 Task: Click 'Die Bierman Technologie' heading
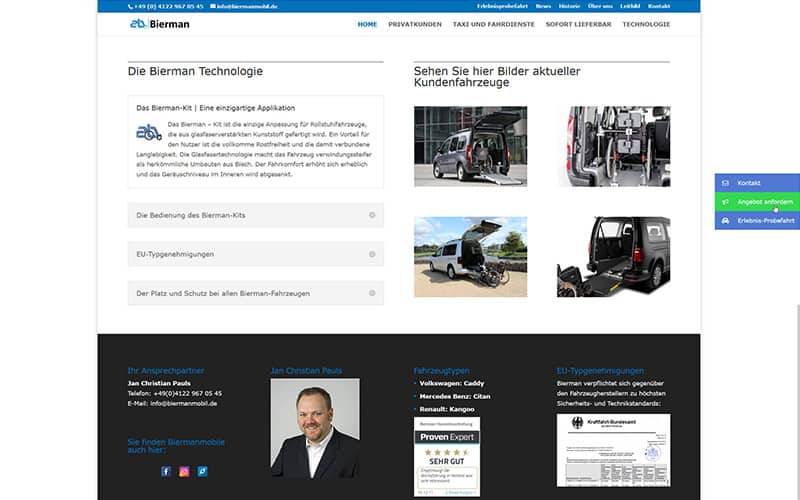pos(195,71)
